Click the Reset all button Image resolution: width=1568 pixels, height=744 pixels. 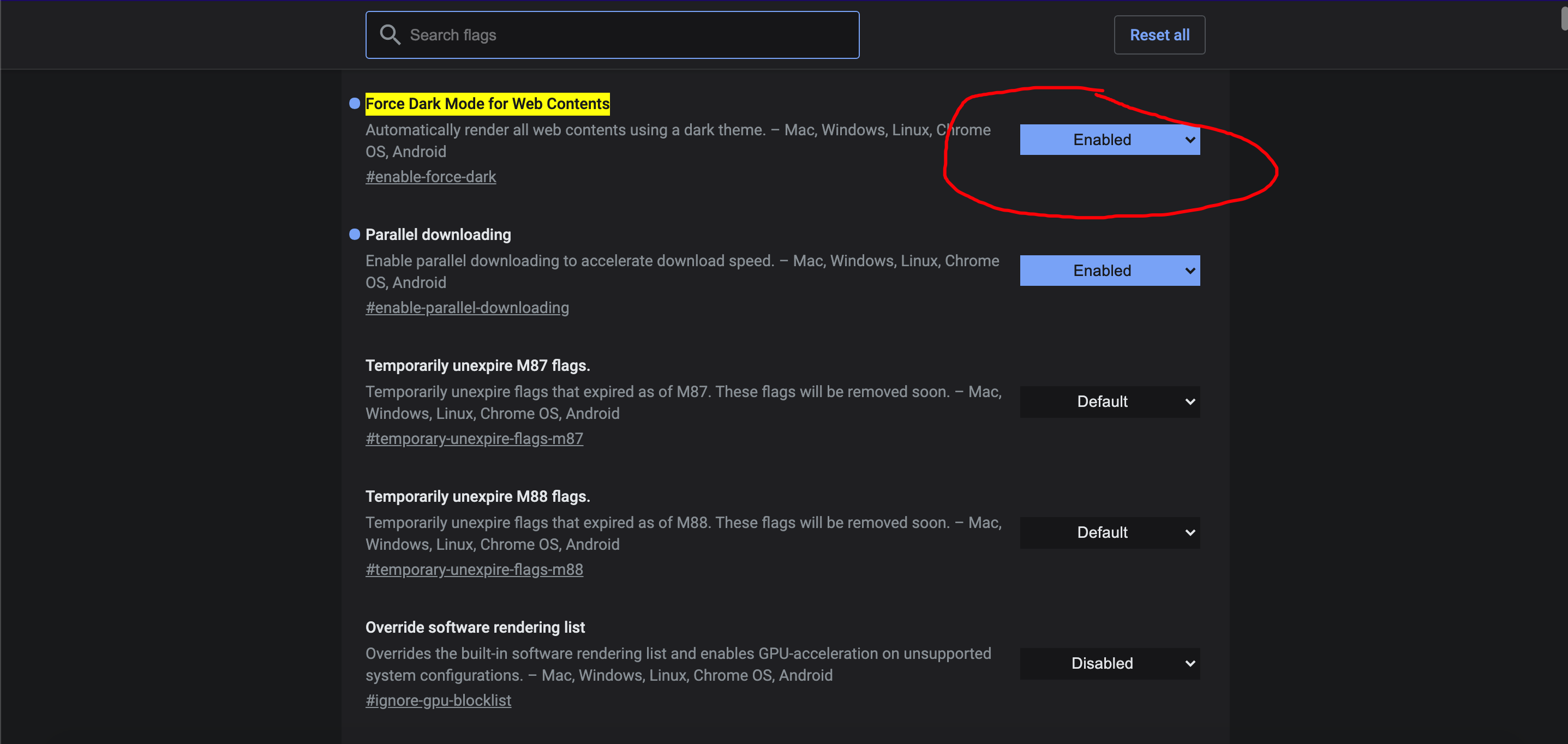(x=1159, y=35)
